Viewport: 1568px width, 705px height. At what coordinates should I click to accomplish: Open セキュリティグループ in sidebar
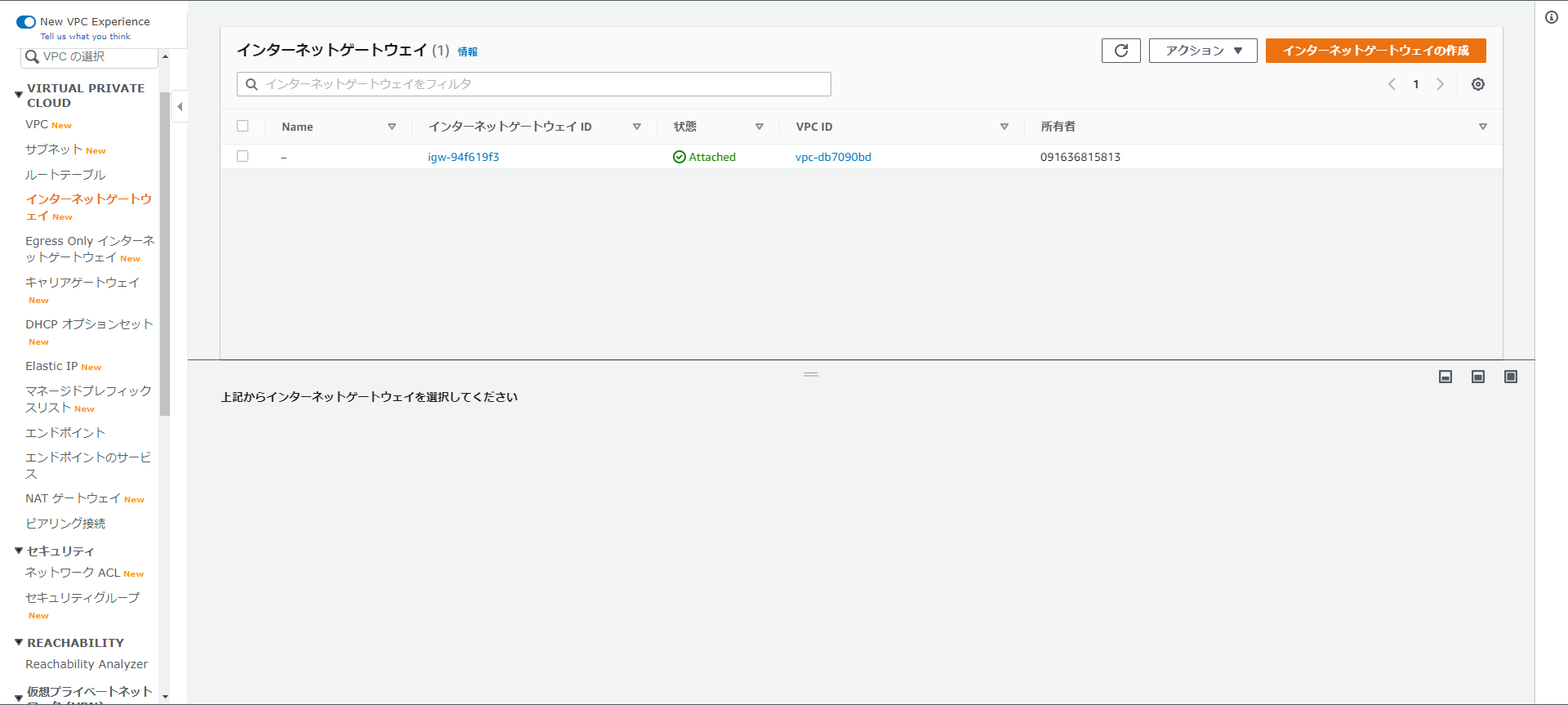[82, 598]
